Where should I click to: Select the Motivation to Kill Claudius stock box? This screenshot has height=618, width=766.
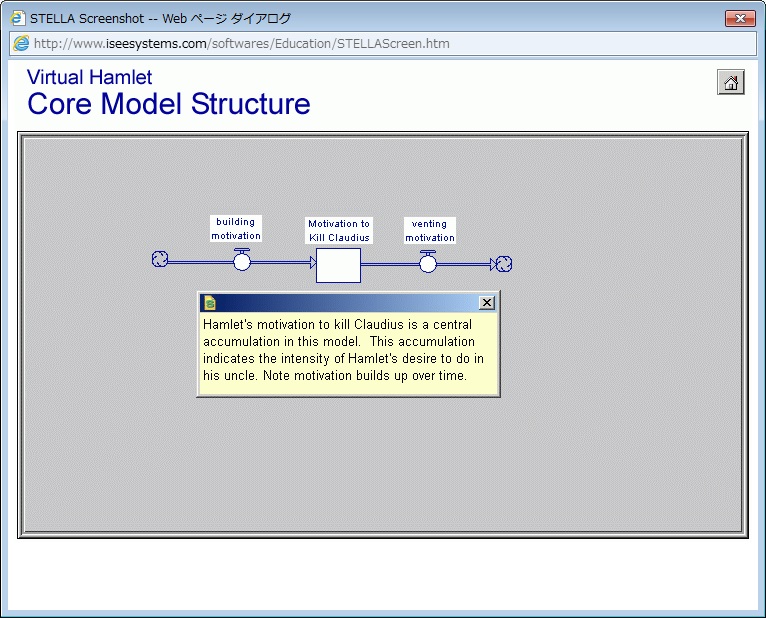339,265
